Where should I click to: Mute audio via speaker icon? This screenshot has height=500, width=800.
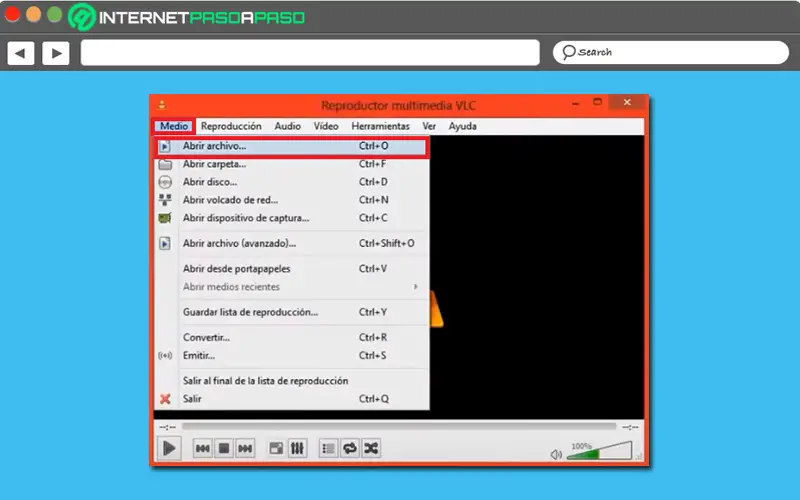[556, 454]
